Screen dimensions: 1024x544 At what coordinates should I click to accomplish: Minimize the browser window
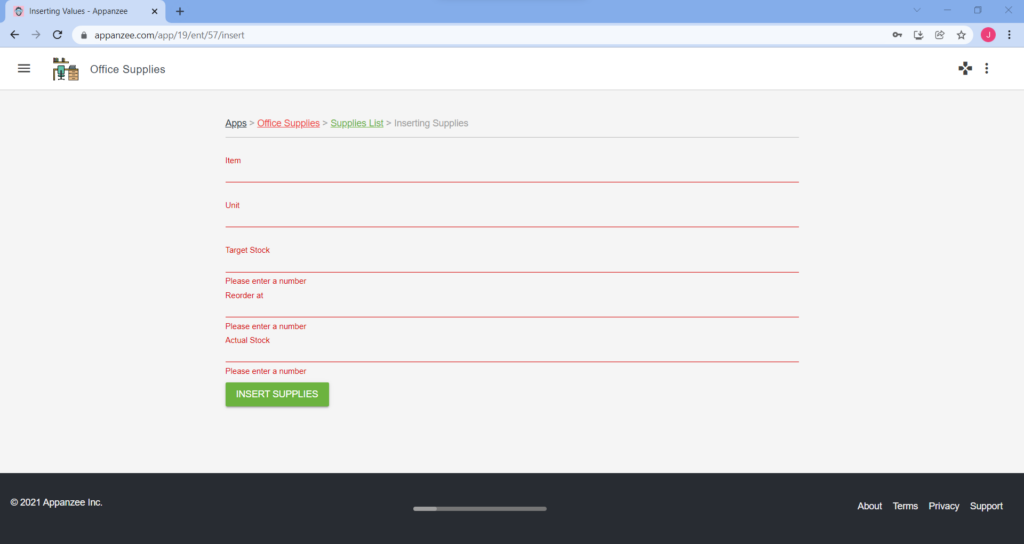tap(947, 10)
